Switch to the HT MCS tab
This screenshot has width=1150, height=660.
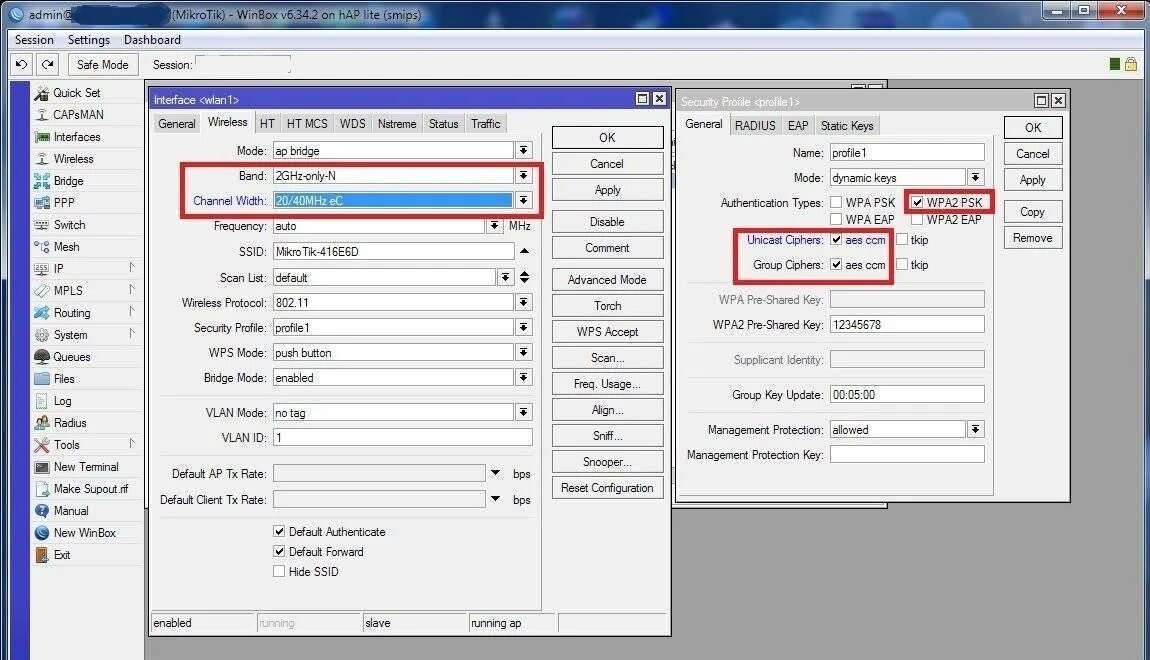coord(307,124)
